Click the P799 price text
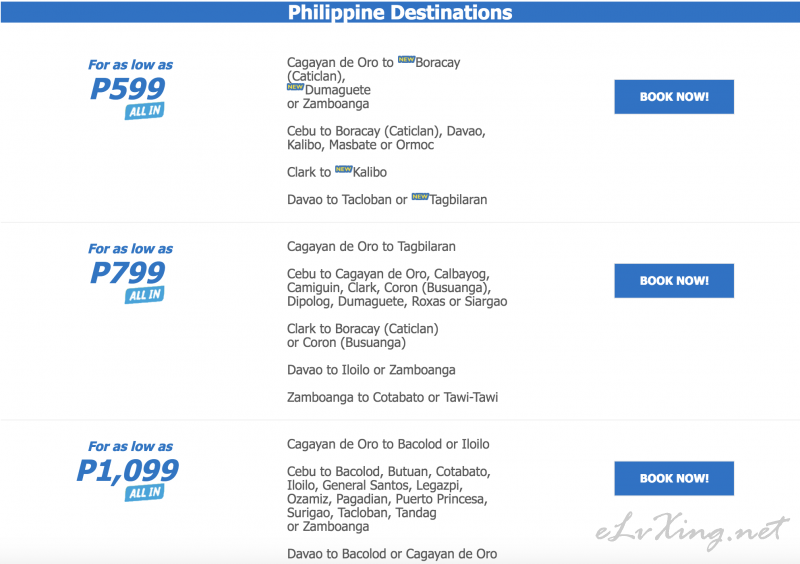Viewport: 800px width, 564px height. [x=128, y=272]
